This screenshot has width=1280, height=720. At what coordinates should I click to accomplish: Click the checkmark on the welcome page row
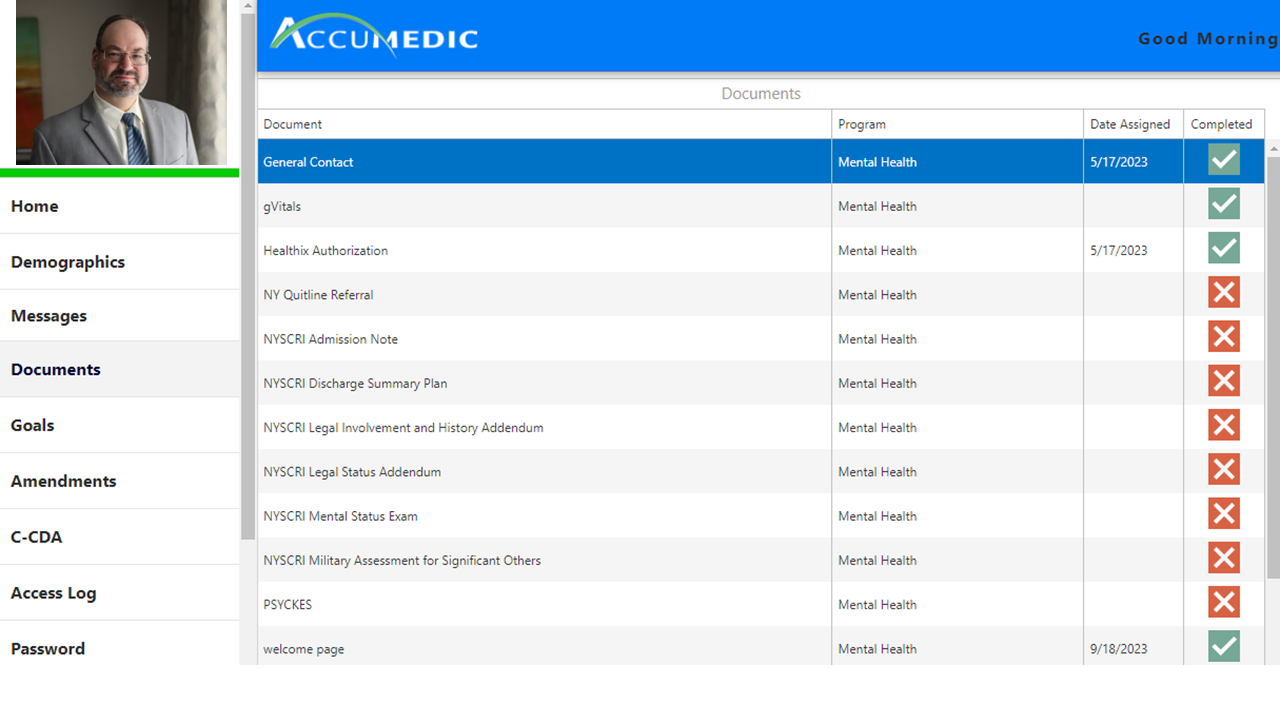coord(1223,646)
